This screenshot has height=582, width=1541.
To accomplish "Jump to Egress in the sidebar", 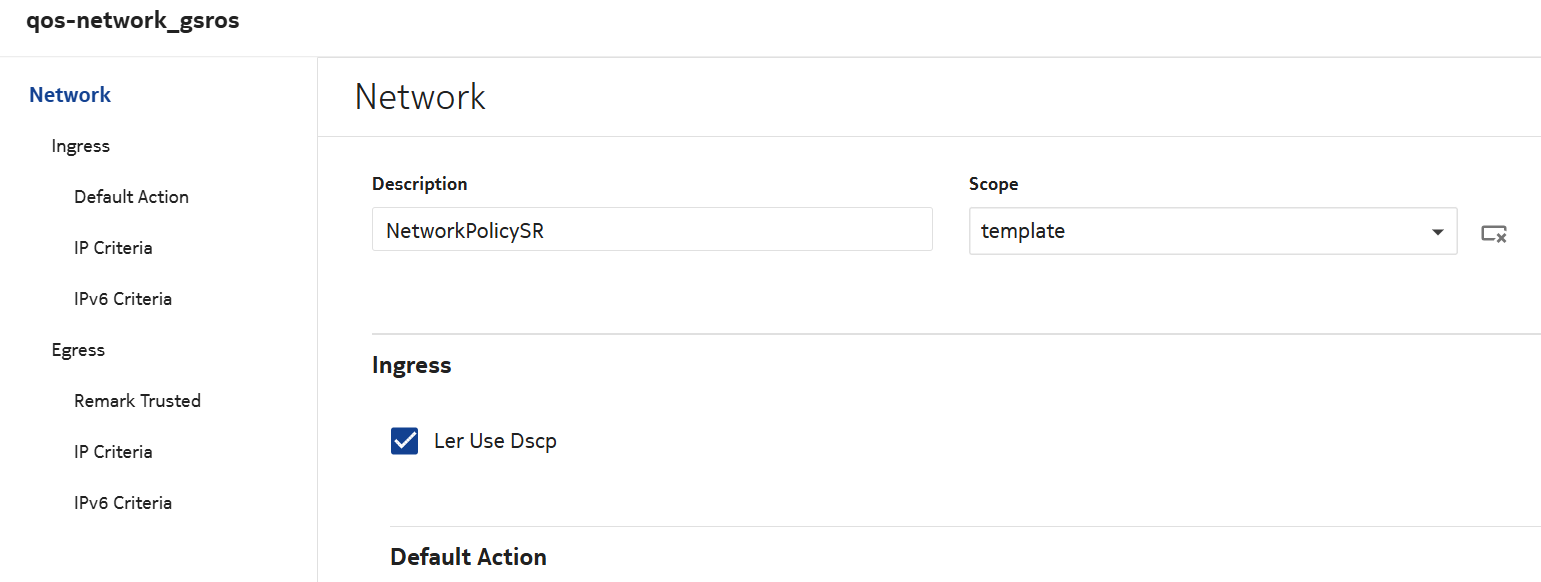I will [x=78, y=350].
